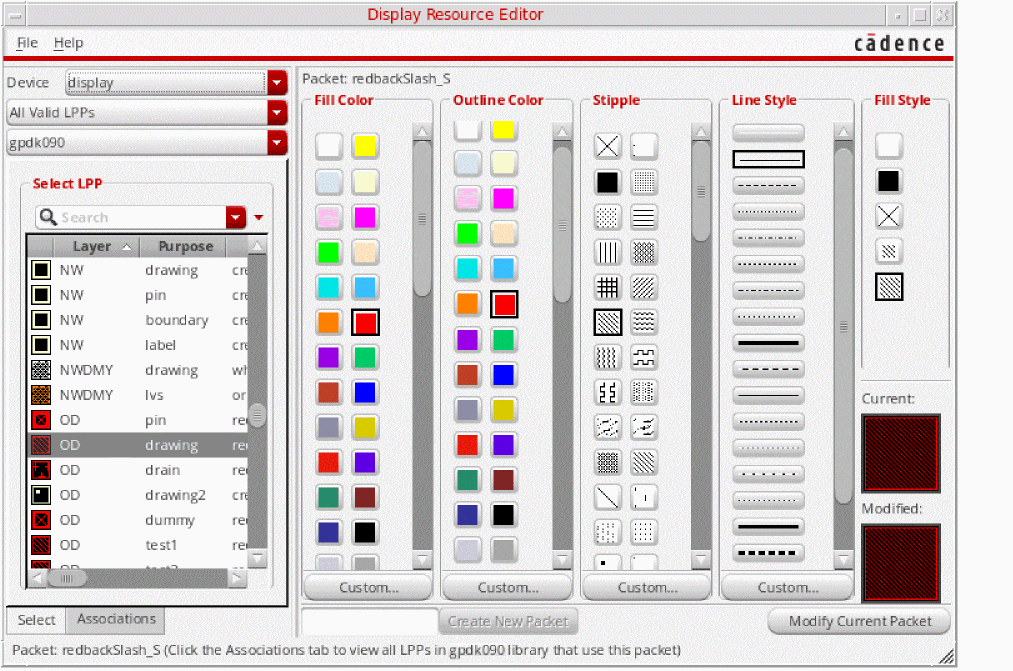1013x671 pixels.
Task: Pick the blank outline-only fill style
Action: [x=889, y=146]
